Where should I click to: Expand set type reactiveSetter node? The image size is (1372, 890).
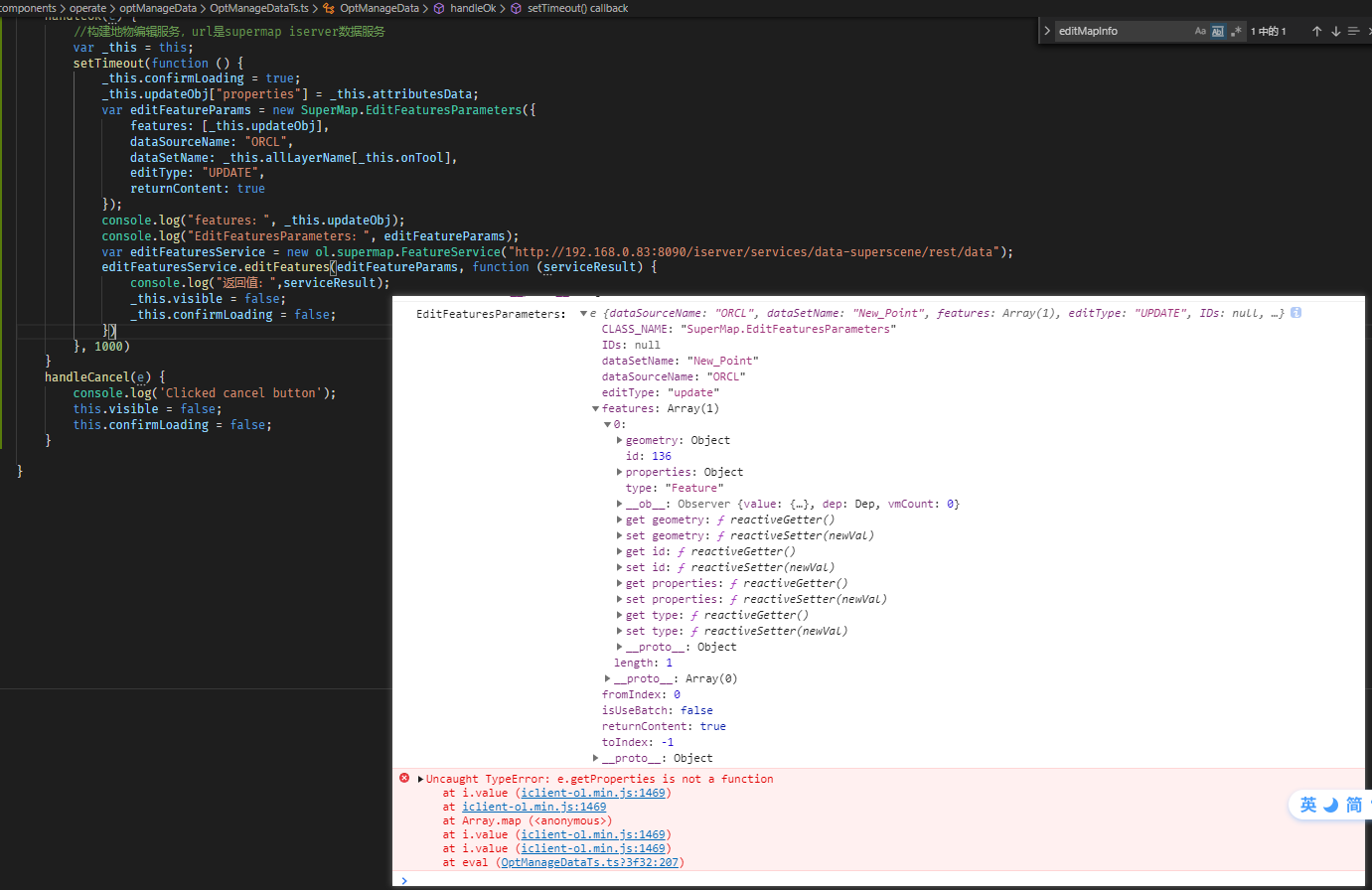click(619, 632)
